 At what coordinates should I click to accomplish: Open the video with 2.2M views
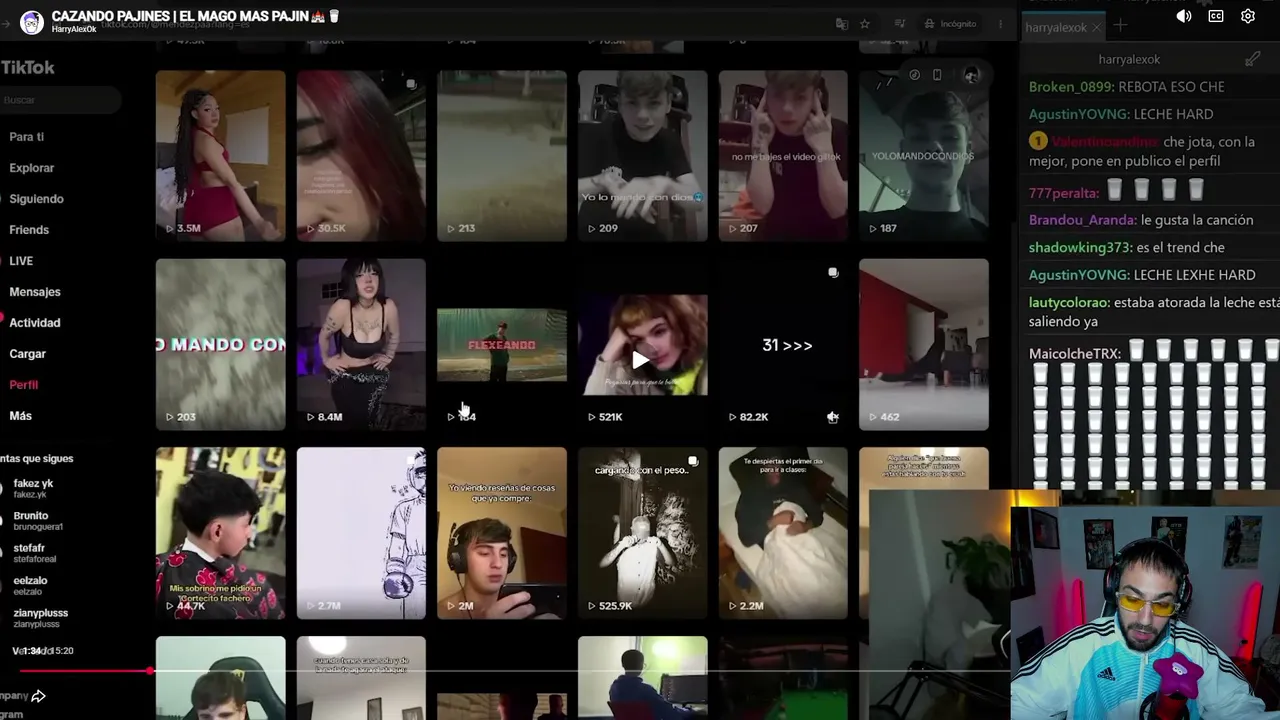pos(783,533)
